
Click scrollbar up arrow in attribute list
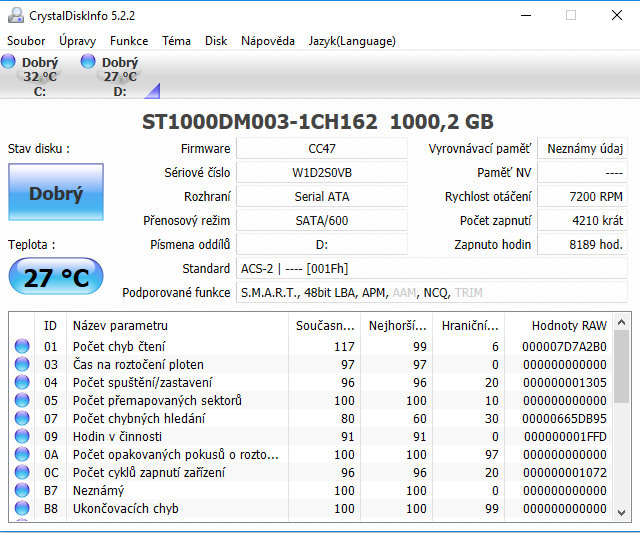point(621,322)
